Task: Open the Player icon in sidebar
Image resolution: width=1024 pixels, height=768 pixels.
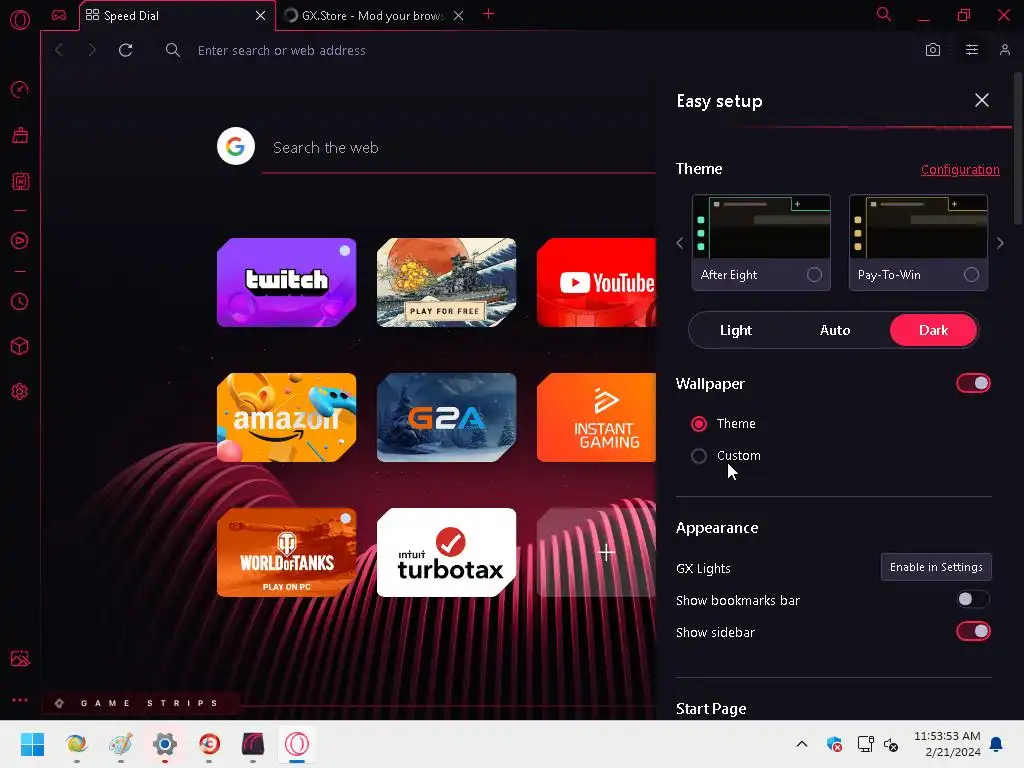Action: (20, 241)
